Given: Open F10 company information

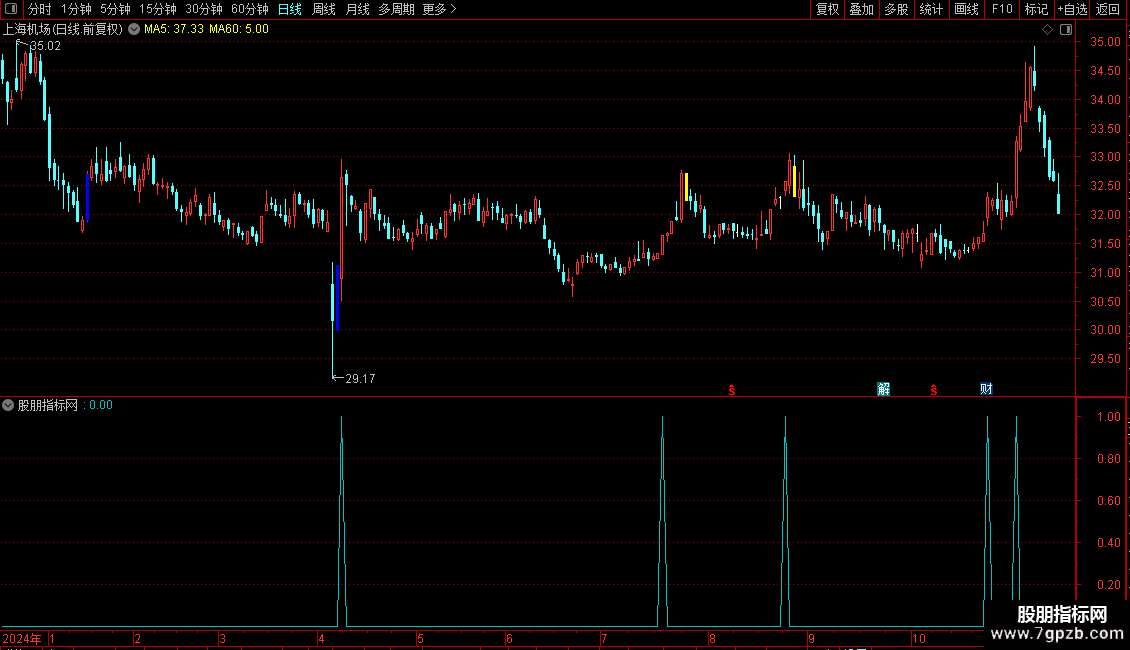Looking at the screenshot, I should click(x=1002, y=9).
